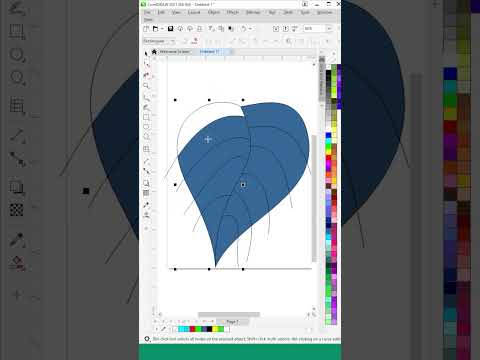Click the cloud download icon

coord(190,29)
